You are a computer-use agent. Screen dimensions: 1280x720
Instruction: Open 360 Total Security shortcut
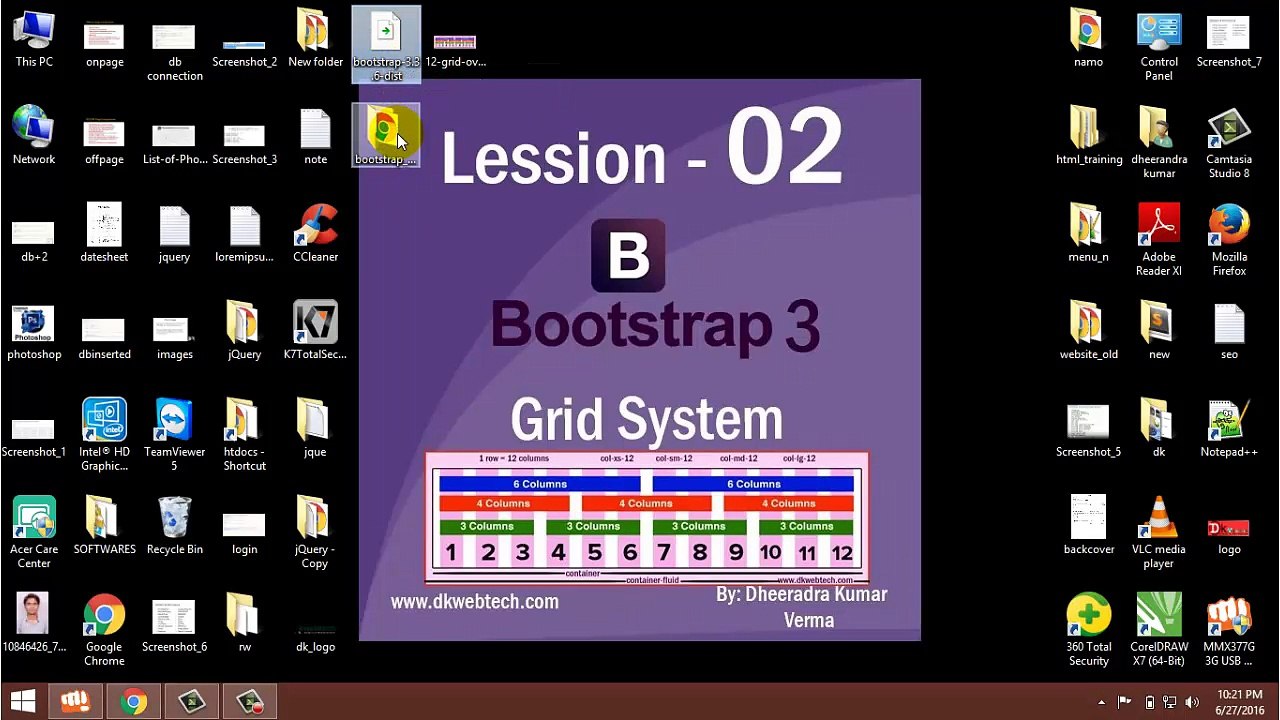(1088, 630)
